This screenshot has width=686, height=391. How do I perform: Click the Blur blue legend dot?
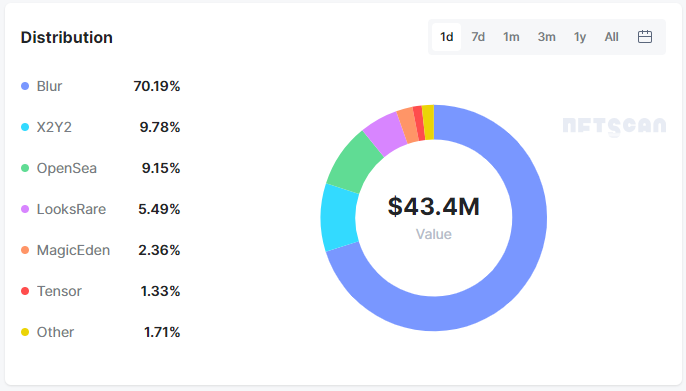[25, 86]
